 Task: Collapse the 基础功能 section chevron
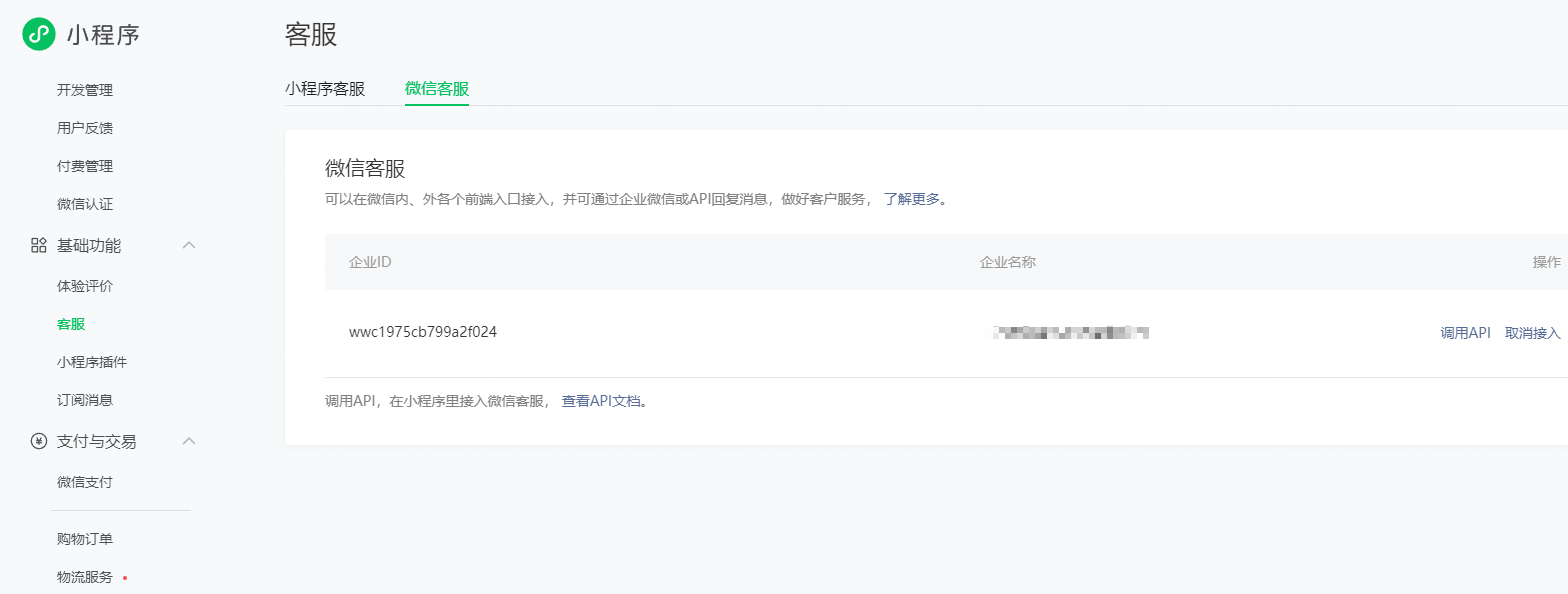coord(189,245)
